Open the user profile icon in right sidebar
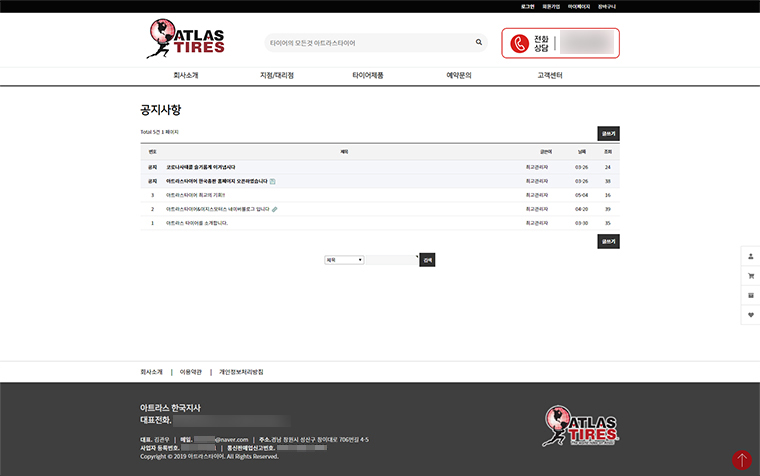The width and height of the screenshot is (760, 476). [751, 255]
